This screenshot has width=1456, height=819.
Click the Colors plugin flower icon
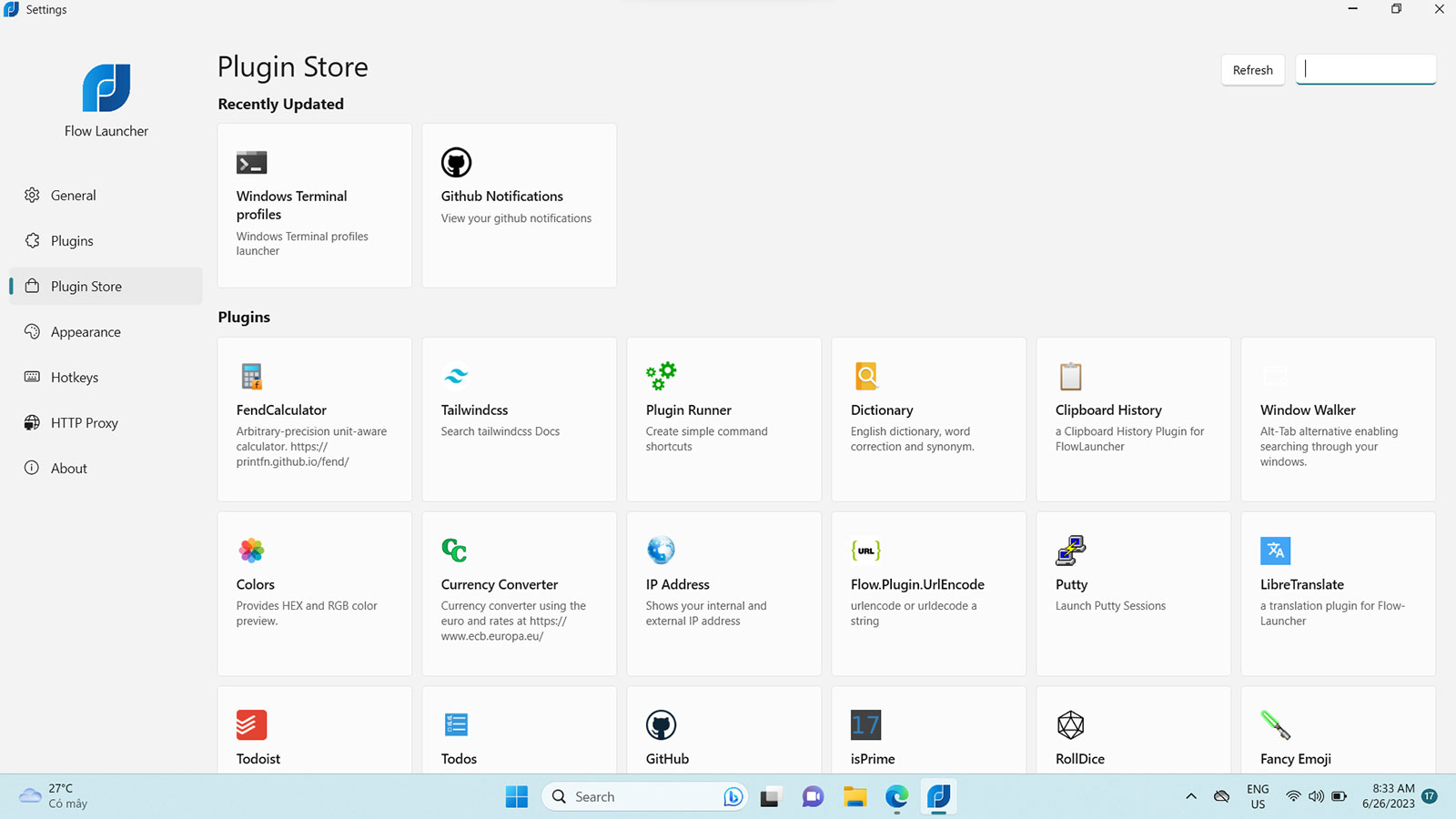[251, 551]
